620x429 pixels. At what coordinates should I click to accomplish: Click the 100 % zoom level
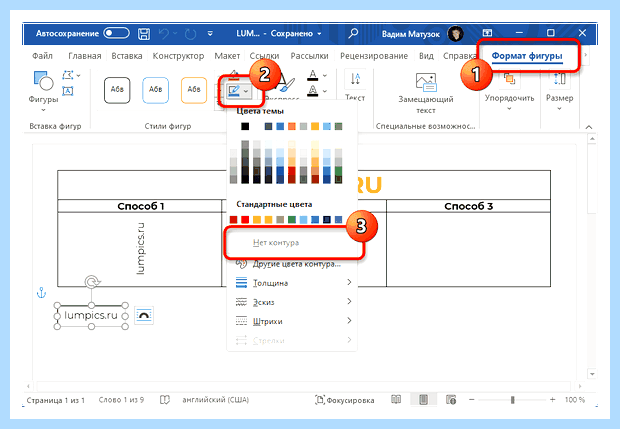point(575,400)
